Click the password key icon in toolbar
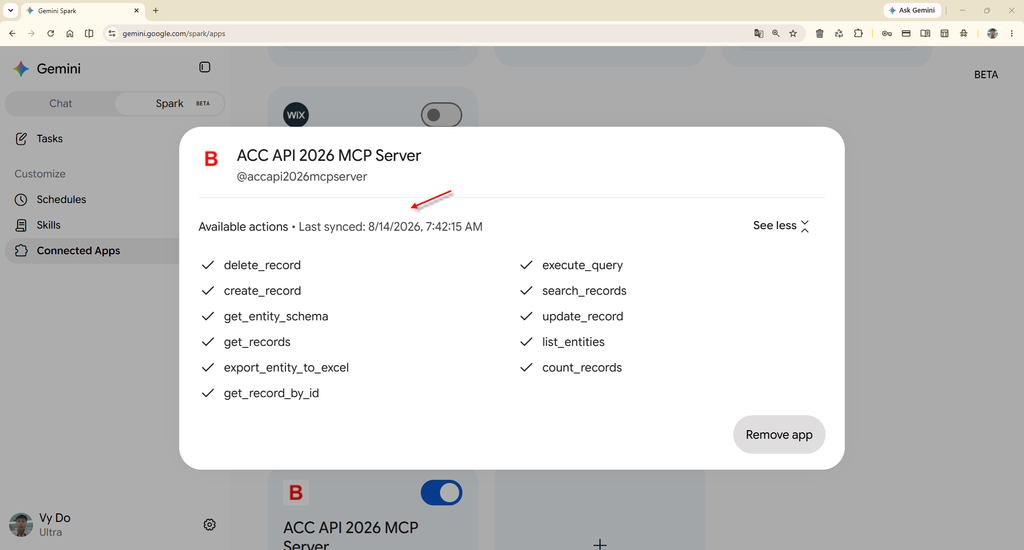 click(x=887, y=33)
